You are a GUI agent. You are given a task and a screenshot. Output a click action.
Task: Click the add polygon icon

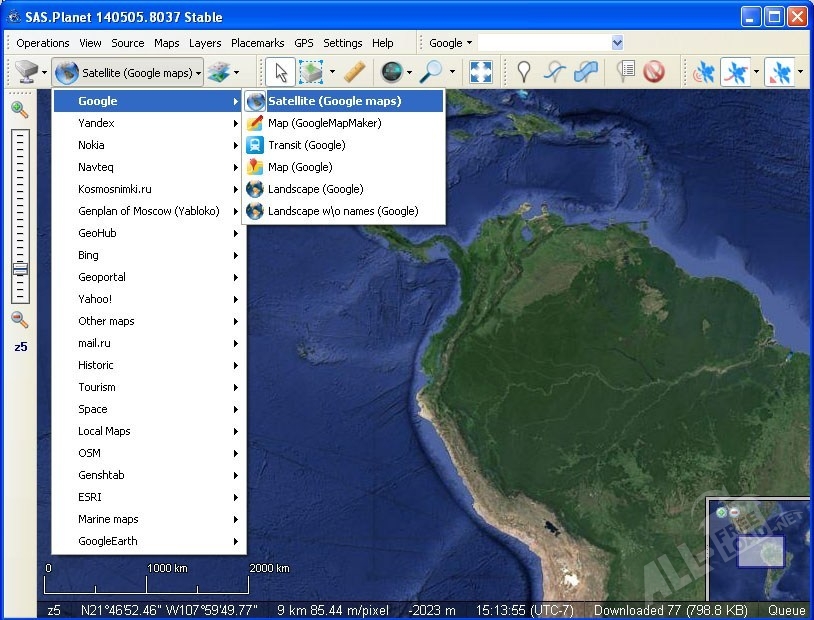[586, 72]
